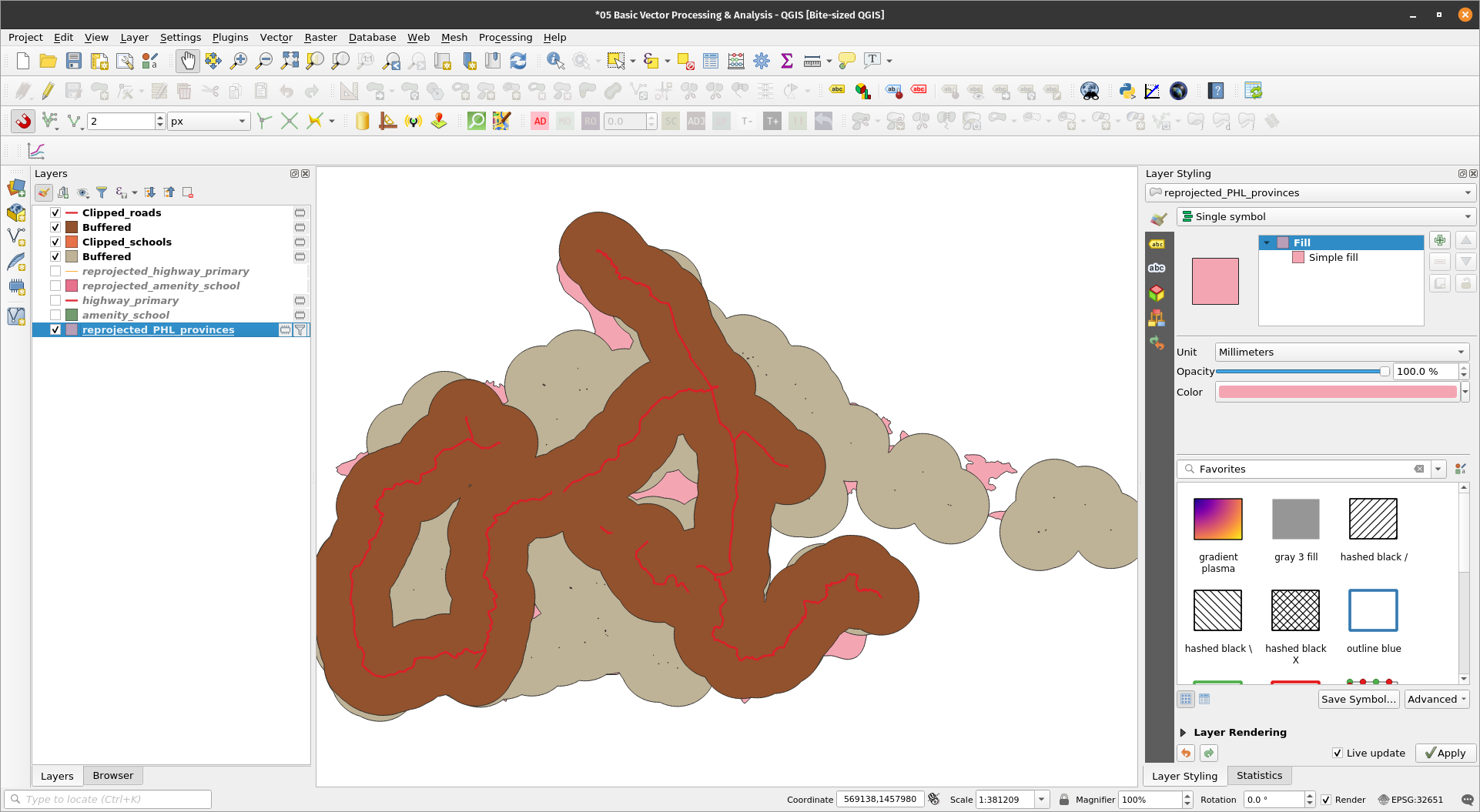Image resolution: width=1480 pixels, height=812 pixels.
Task: Open the attribute table icon
Action: click(x=710, y=61)
